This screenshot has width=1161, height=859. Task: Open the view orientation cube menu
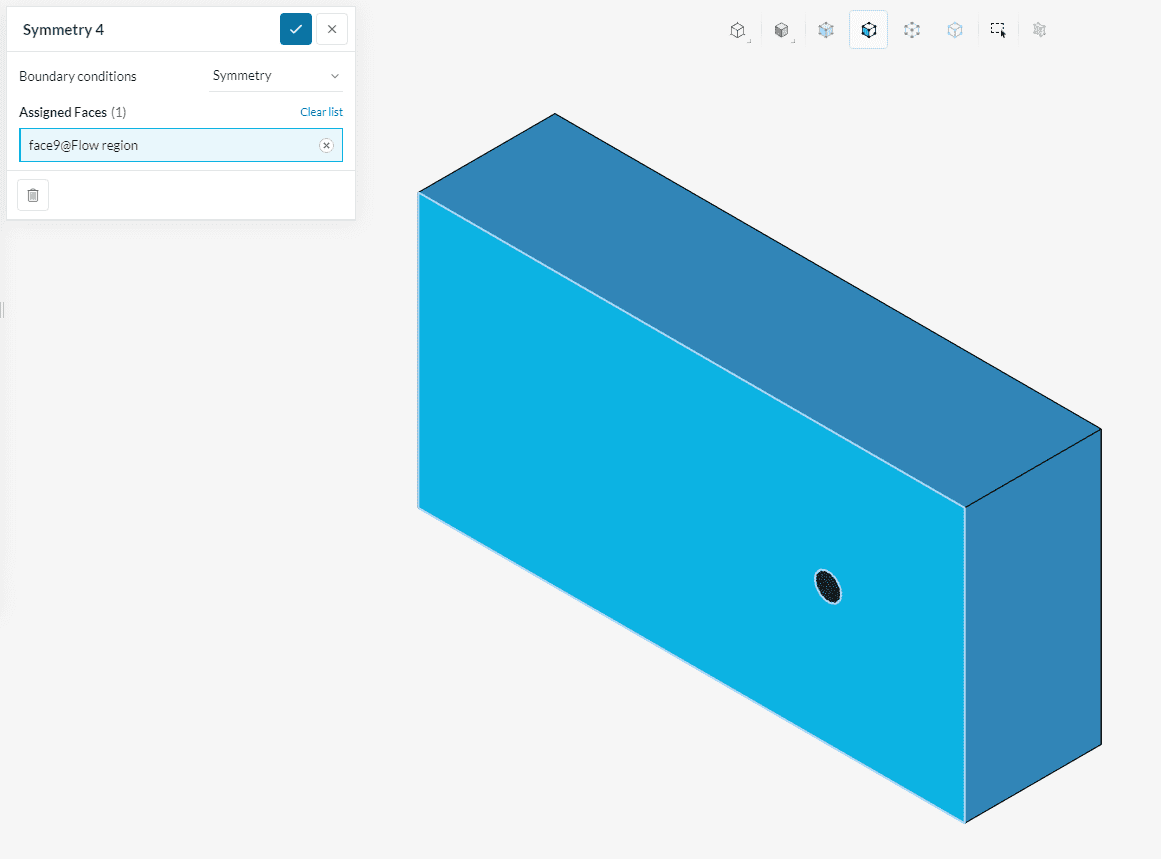click(738, 31)
